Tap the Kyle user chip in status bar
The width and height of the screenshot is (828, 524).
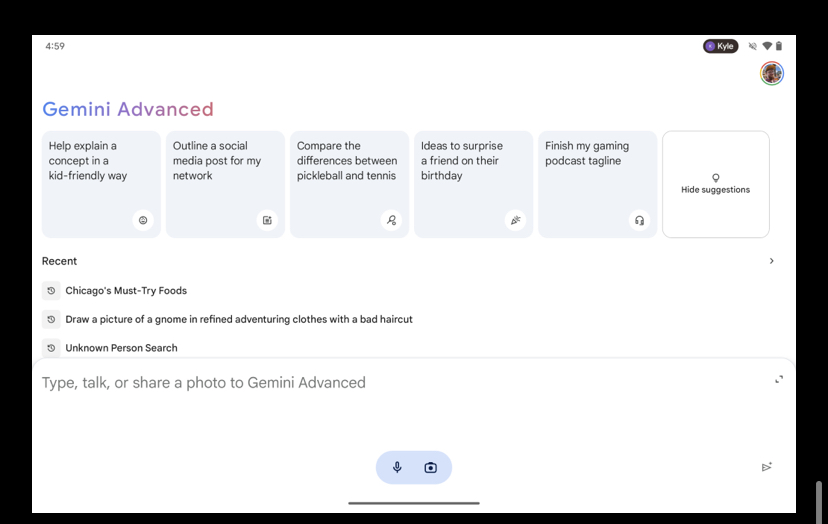point(720,46)
